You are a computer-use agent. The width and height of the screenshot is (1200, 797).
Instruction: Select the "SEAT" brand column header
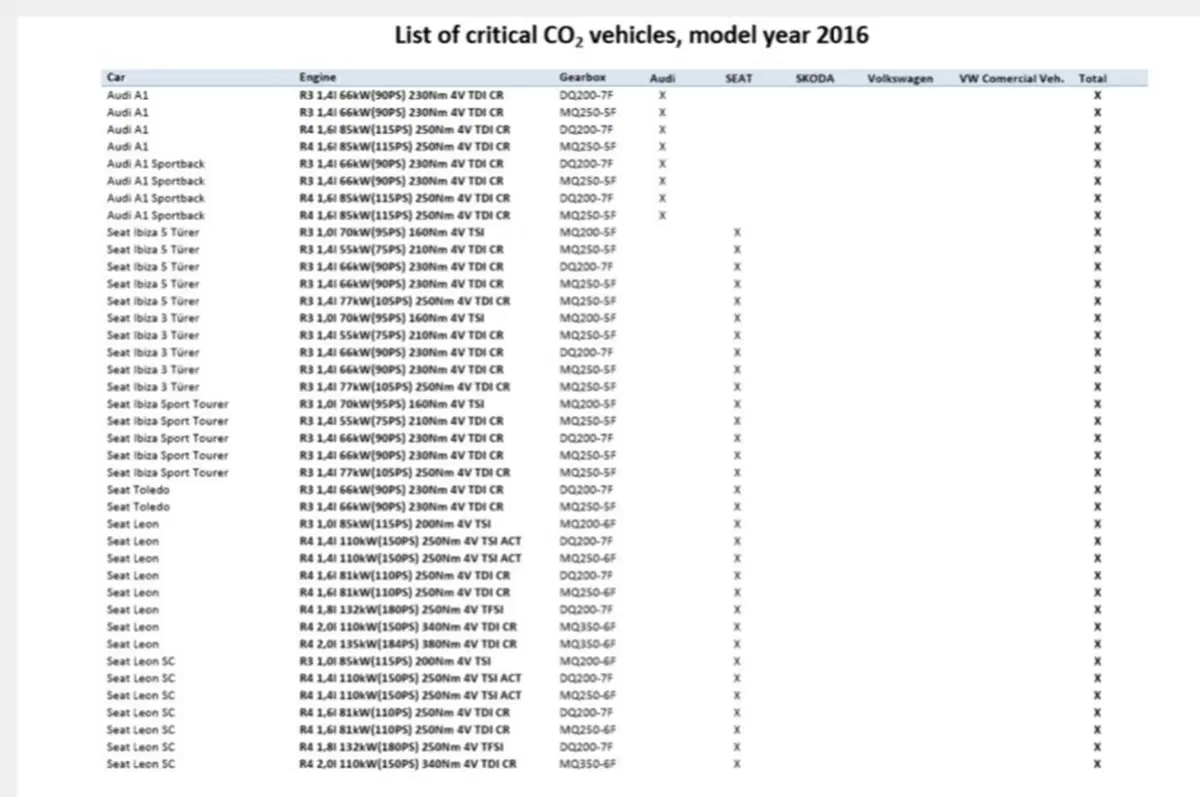pos(738,78)
